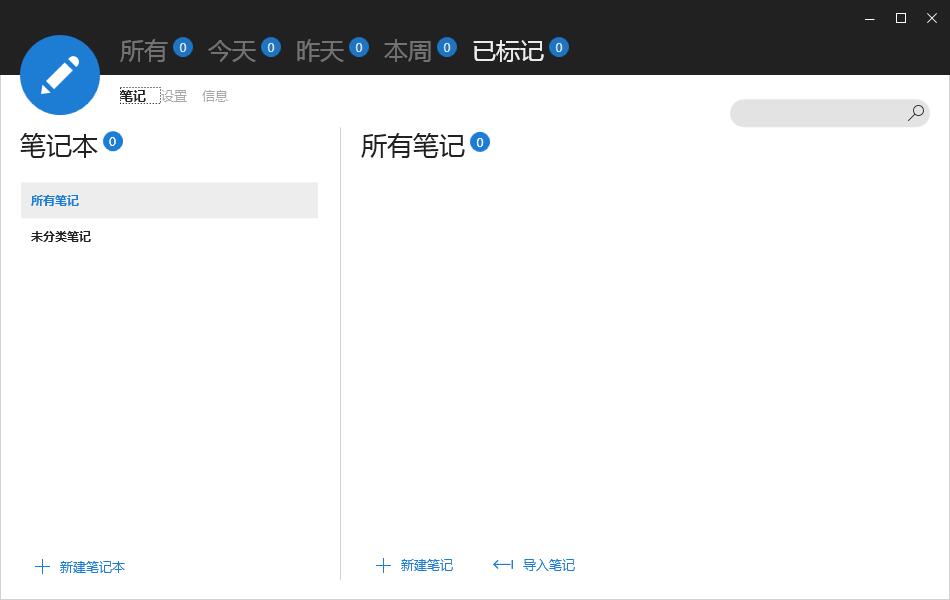Click the plus icon beside 新建笔记本
Viewport: 950px width, 600px height.
(42, 567)
